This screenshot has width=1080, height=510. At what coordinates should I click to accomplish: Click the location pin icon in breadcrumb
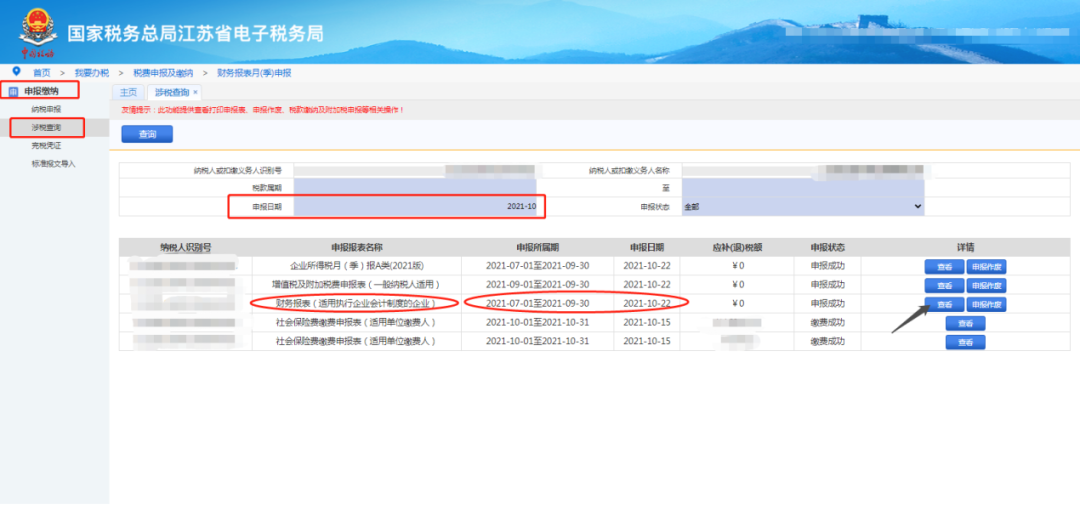[x=17, y=71]
